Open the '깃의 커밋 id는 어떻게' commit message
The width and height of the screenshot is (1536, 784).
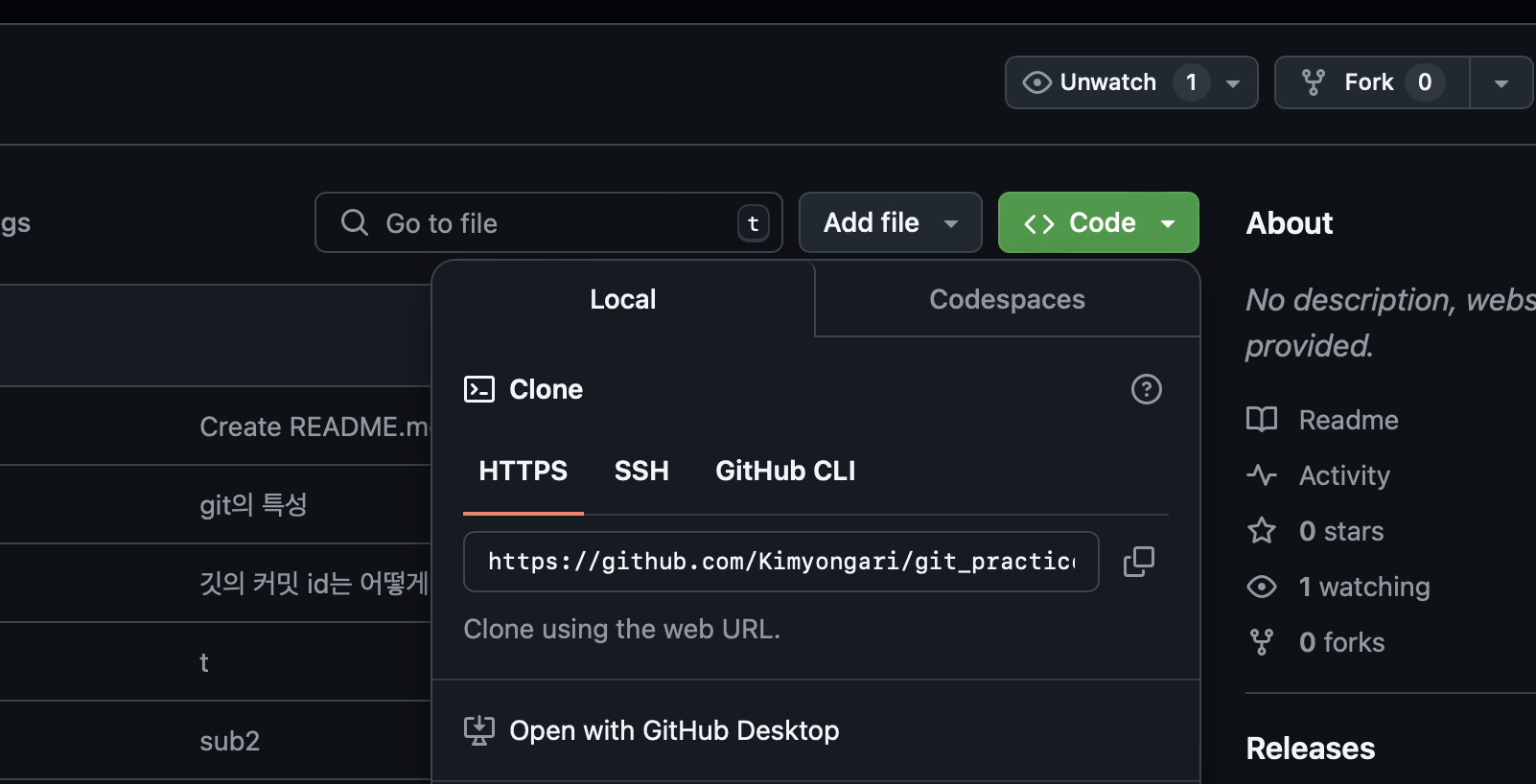pos(314,584)
